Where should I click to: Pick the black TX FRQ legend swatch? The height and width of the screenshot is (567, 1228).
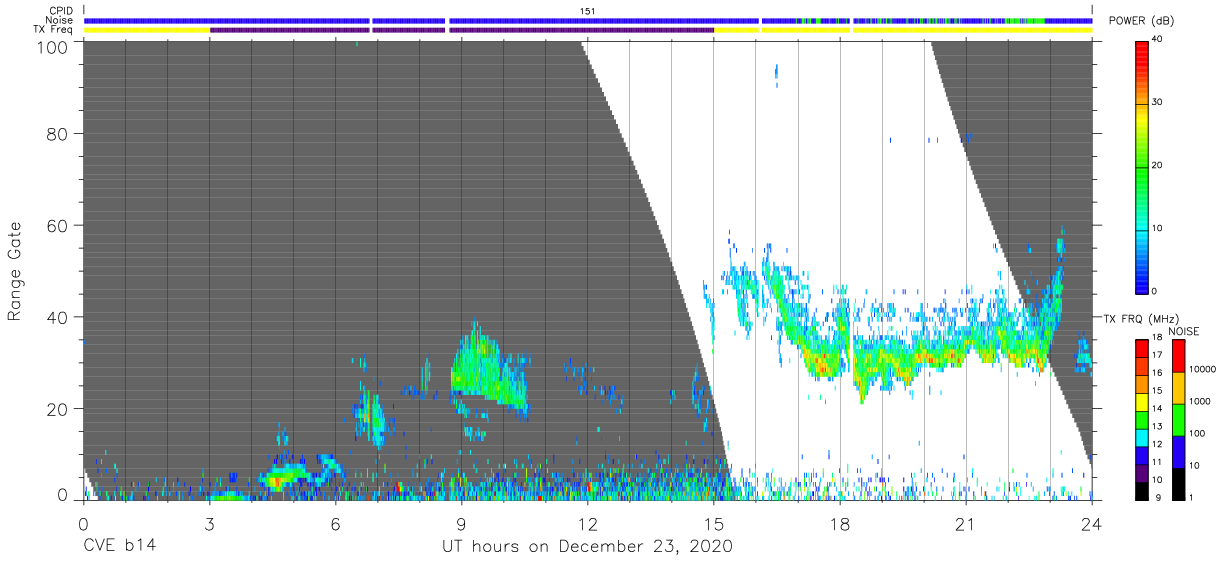pos(1141,492)
